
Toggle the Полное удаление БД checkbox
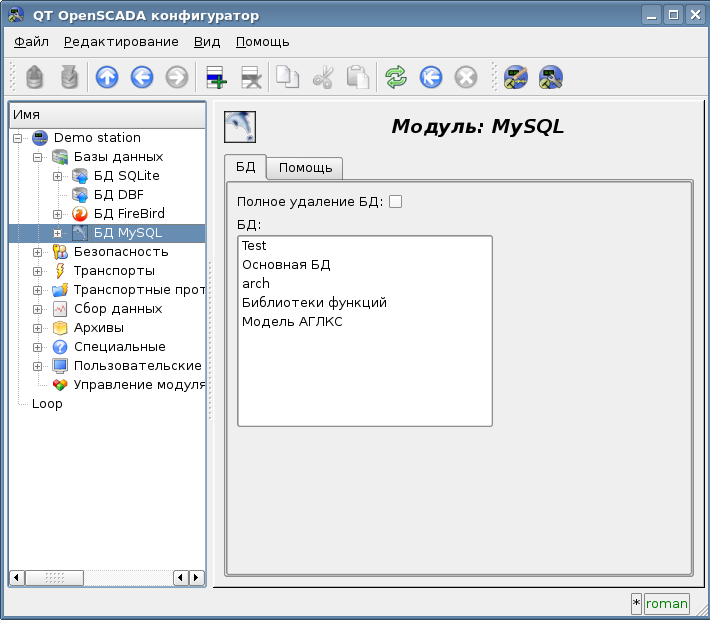(395, 202)
